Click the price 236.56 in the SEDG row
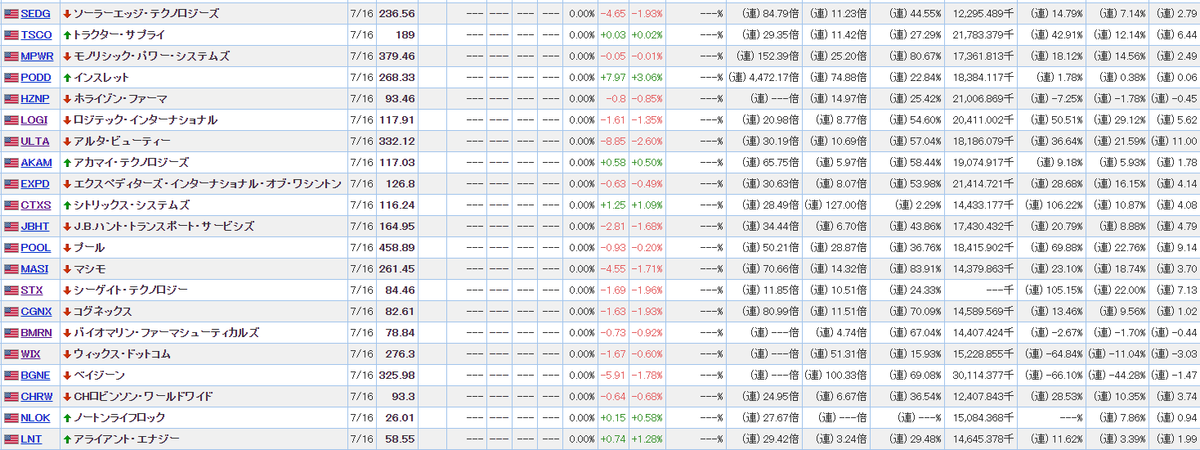The width and height of the screenshot is (1200, 450). pos(396,13)
